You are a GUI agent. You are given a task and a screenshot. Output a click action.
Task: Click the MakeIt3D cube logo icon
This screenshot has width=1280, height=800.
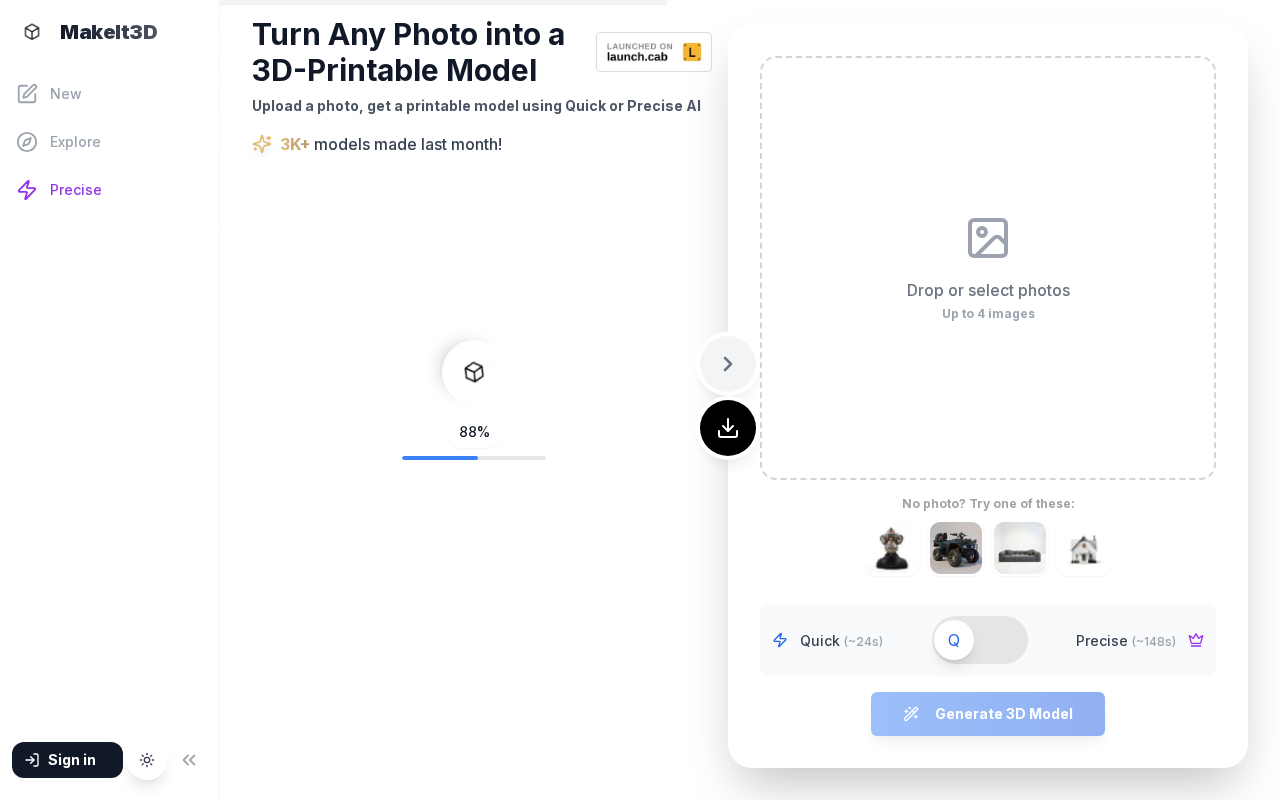point(32,32)
